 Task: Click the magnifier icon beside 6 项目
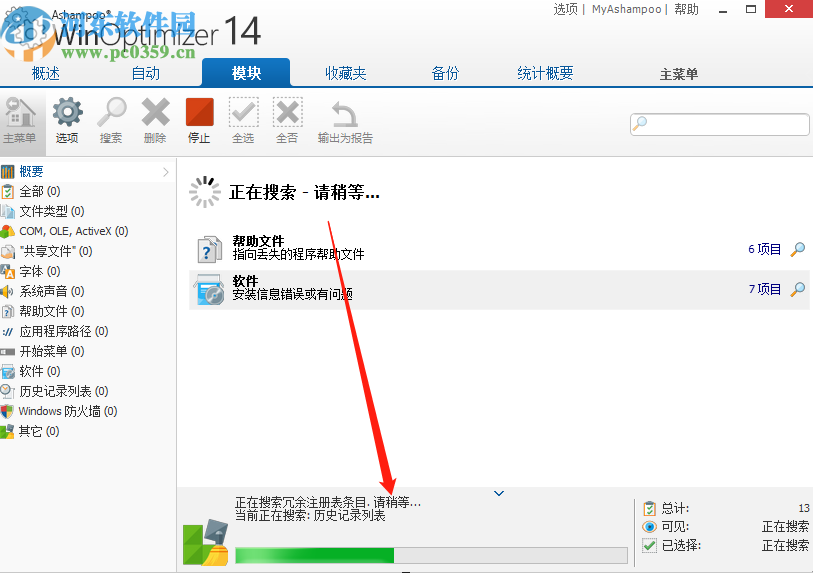(797, 249)
